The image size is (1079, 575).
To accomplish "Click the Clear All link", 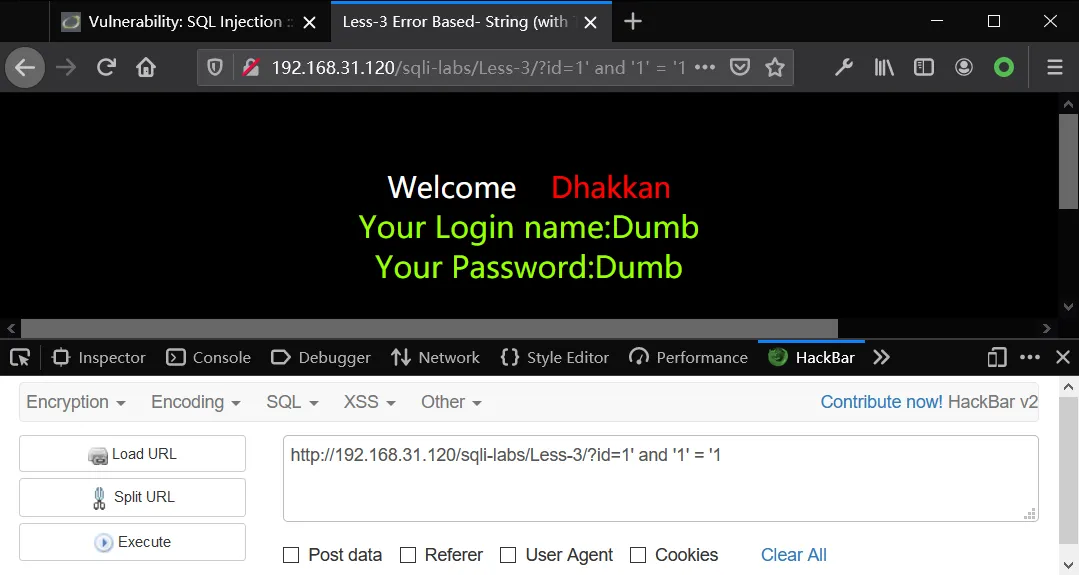I will click(x=793, y=555).
